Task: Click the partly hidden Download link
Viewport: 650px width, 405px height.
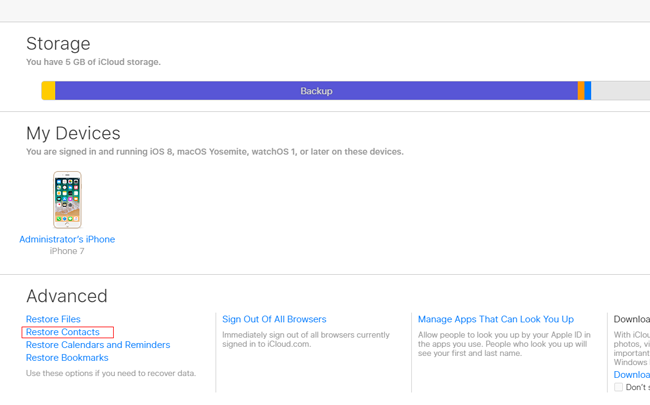Action: click(x=632, y=375)
